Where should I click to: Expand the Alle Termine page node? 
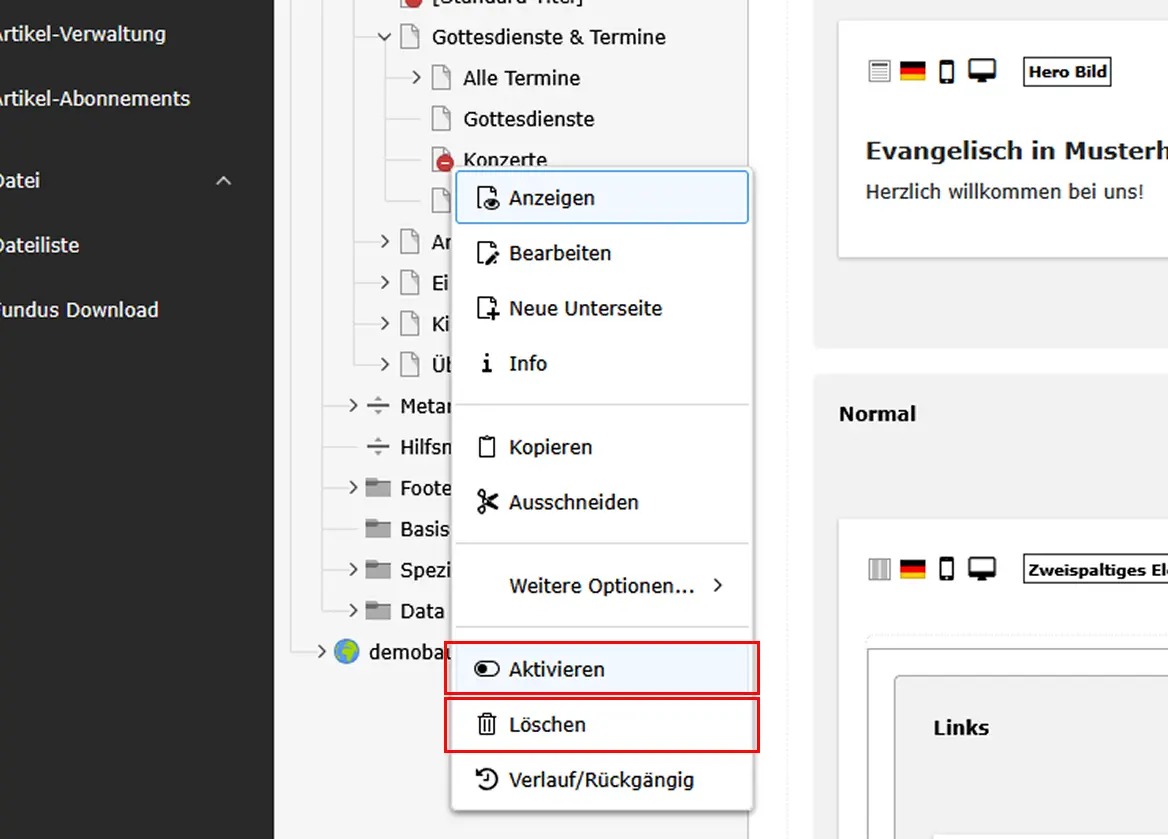pos(416,78)
